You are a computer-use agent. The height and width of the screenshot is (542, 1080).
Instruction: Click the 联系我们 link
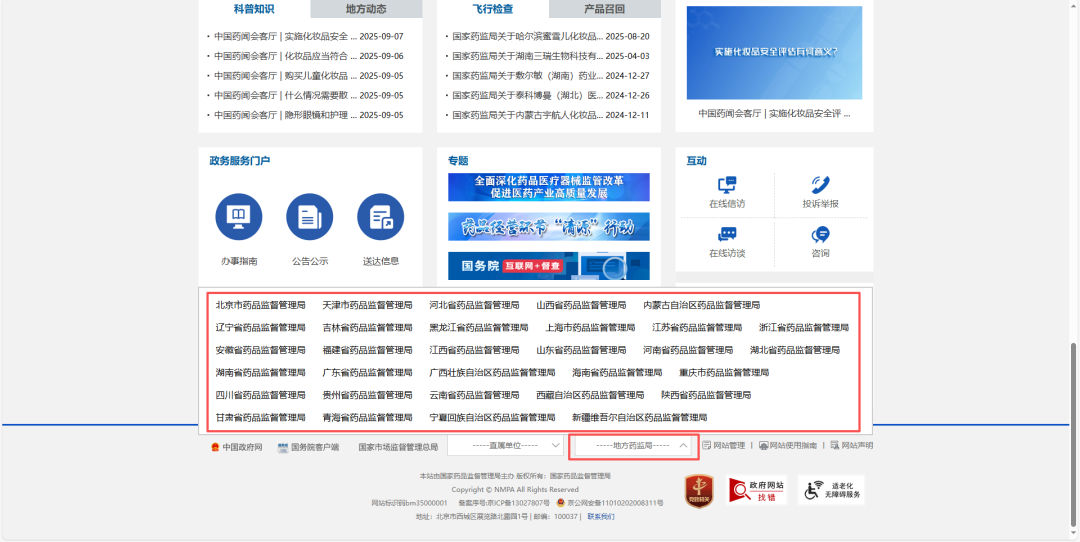coord(601,517)
